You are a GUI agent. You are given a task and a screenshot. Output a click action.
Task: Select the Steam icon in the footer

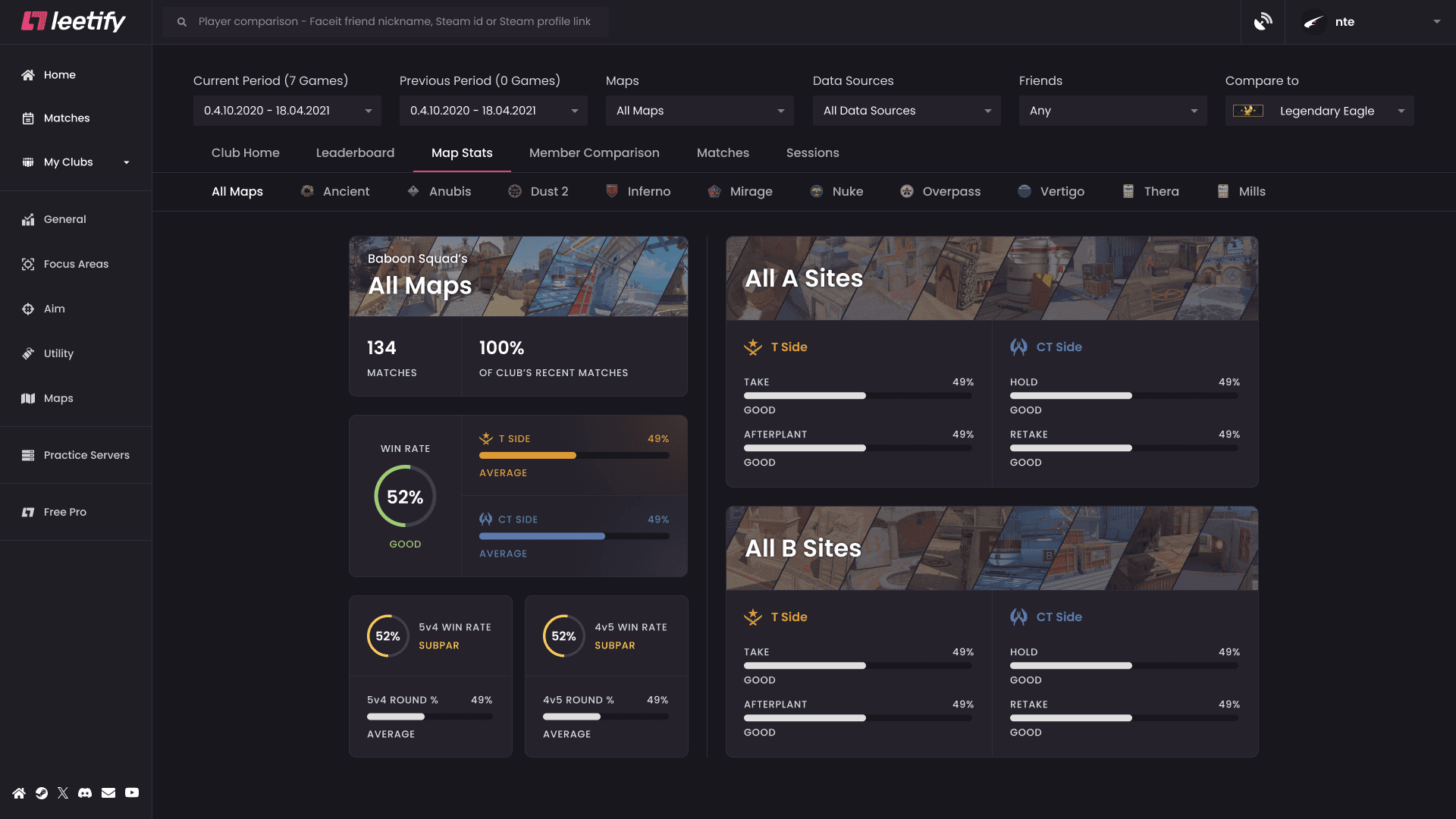(41, 792)
